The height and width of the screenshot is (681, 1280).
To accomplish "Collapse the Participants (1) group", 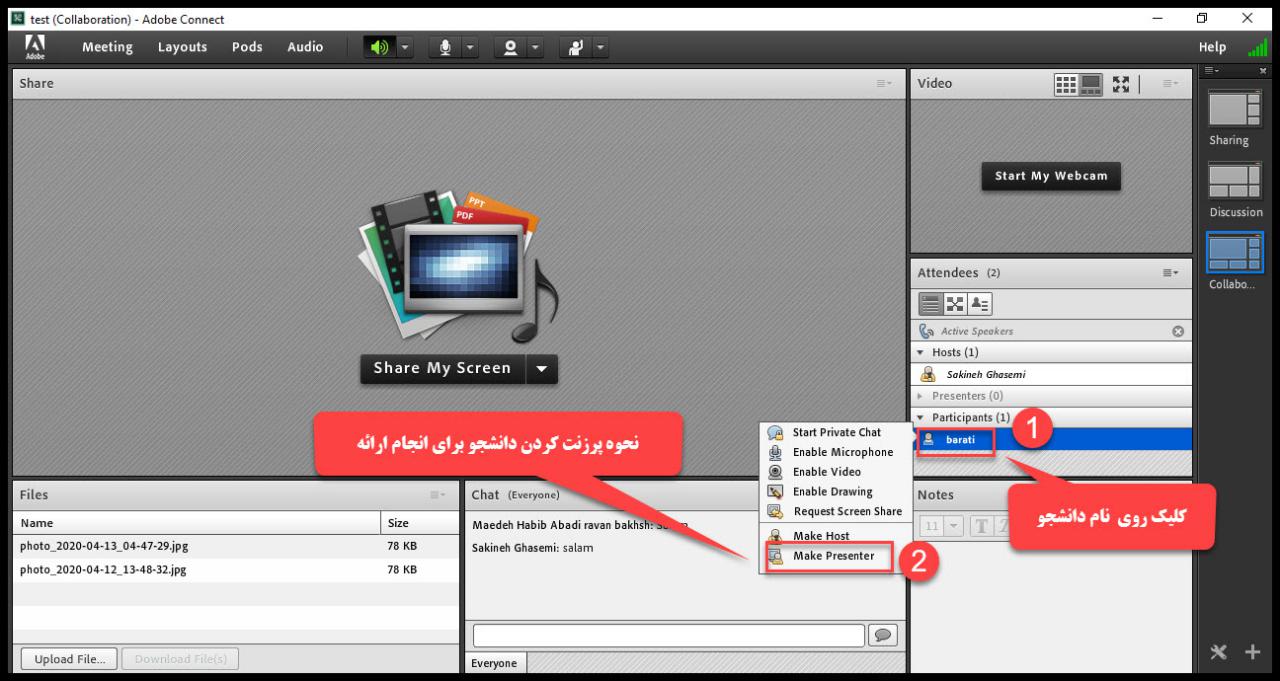I will click(x=921, y=417).
